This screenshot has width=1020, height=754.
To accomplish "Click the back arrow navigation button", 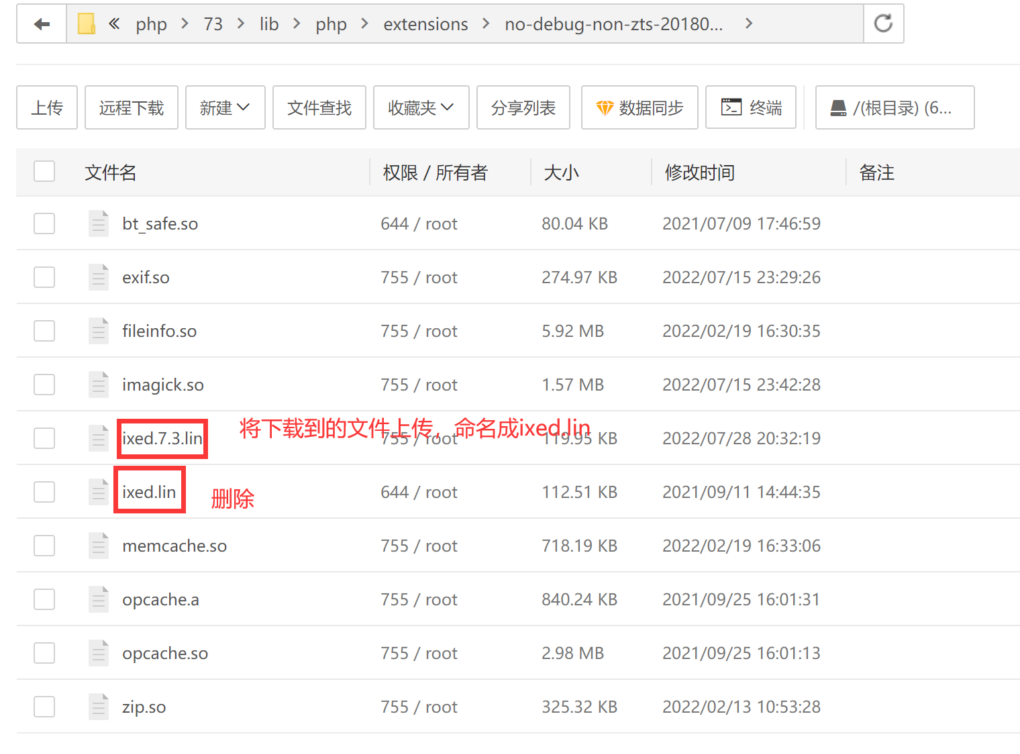I will [42, 24].
